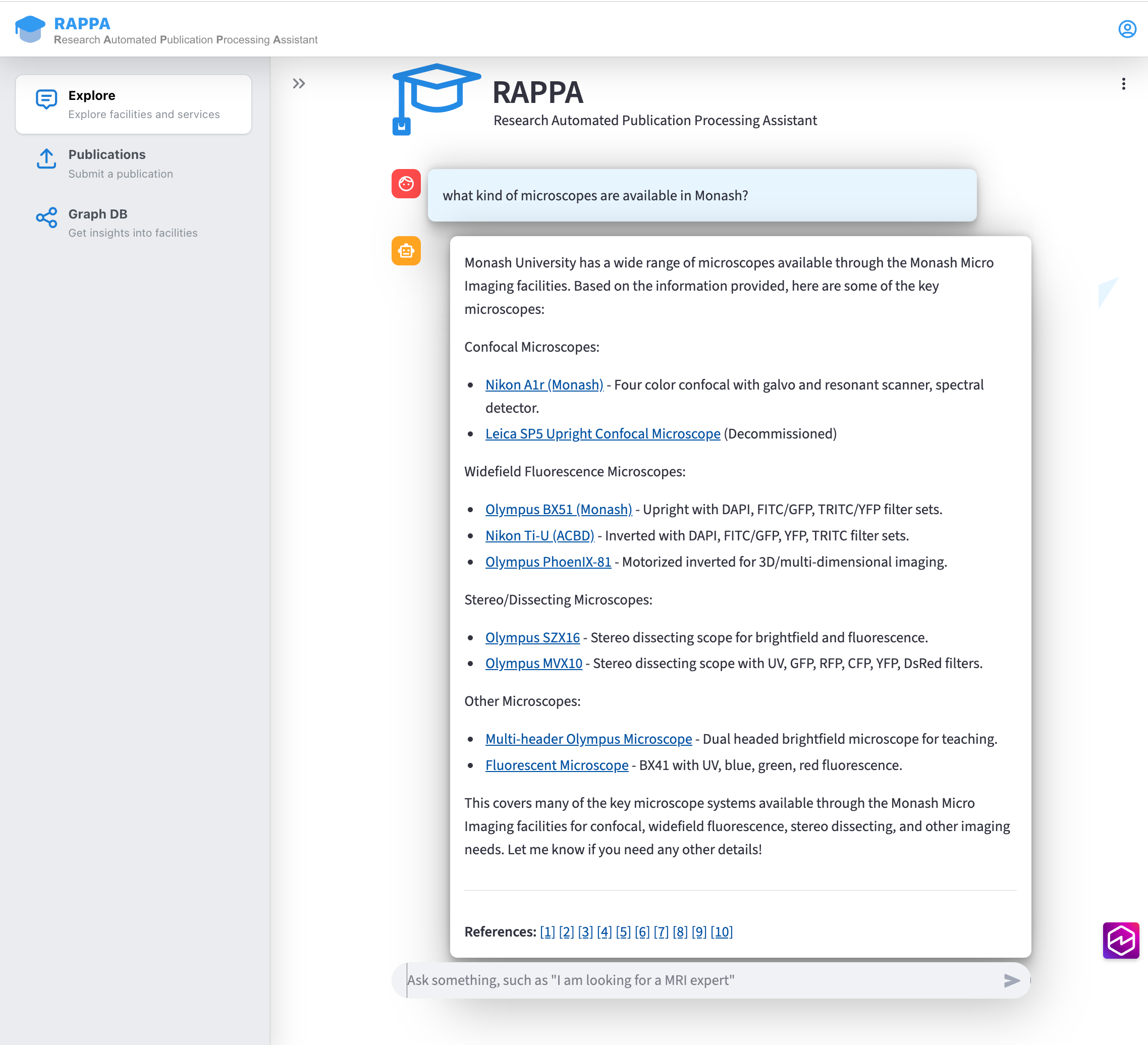Click the Publications upload icon
Viewport: 1148px width, 1045px height.
click(45, 159)
